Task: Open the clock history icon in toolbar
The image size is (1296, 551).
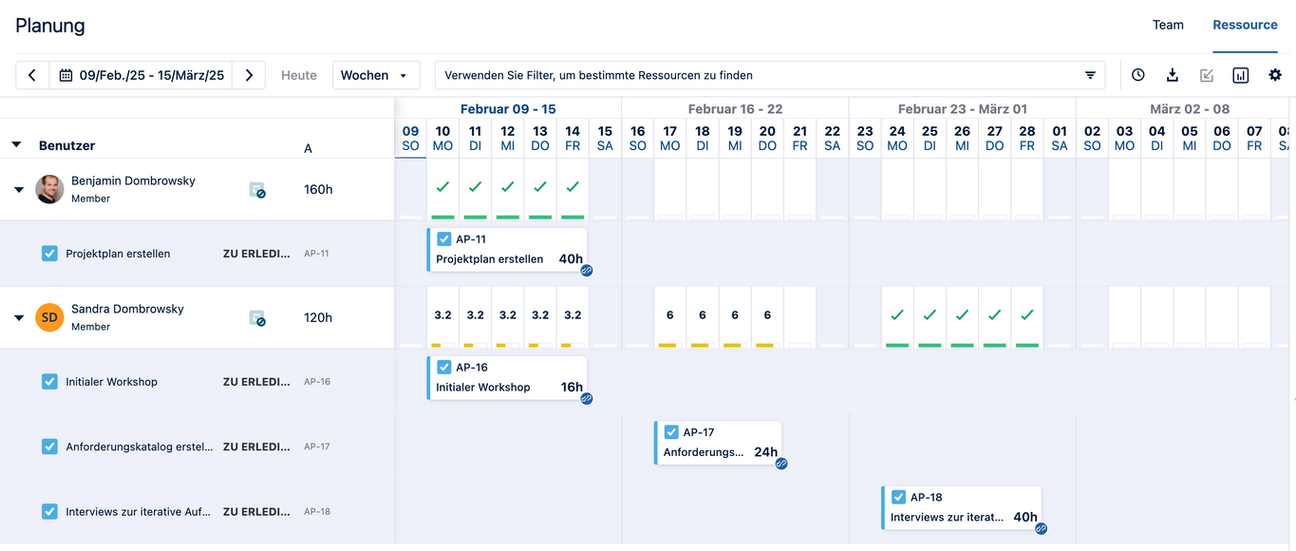Action: [1138, 75]
